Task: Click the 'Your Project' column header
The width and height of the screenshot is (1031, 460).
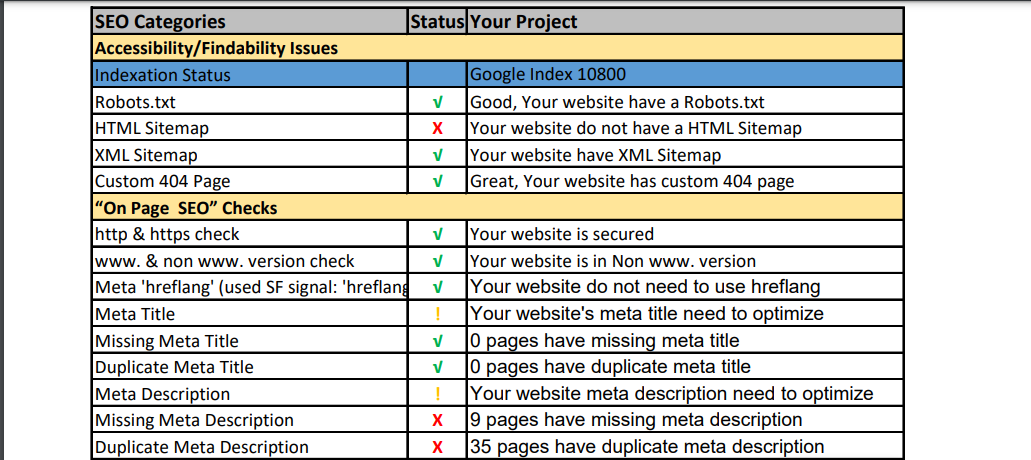Action: (x=524, y=22)
